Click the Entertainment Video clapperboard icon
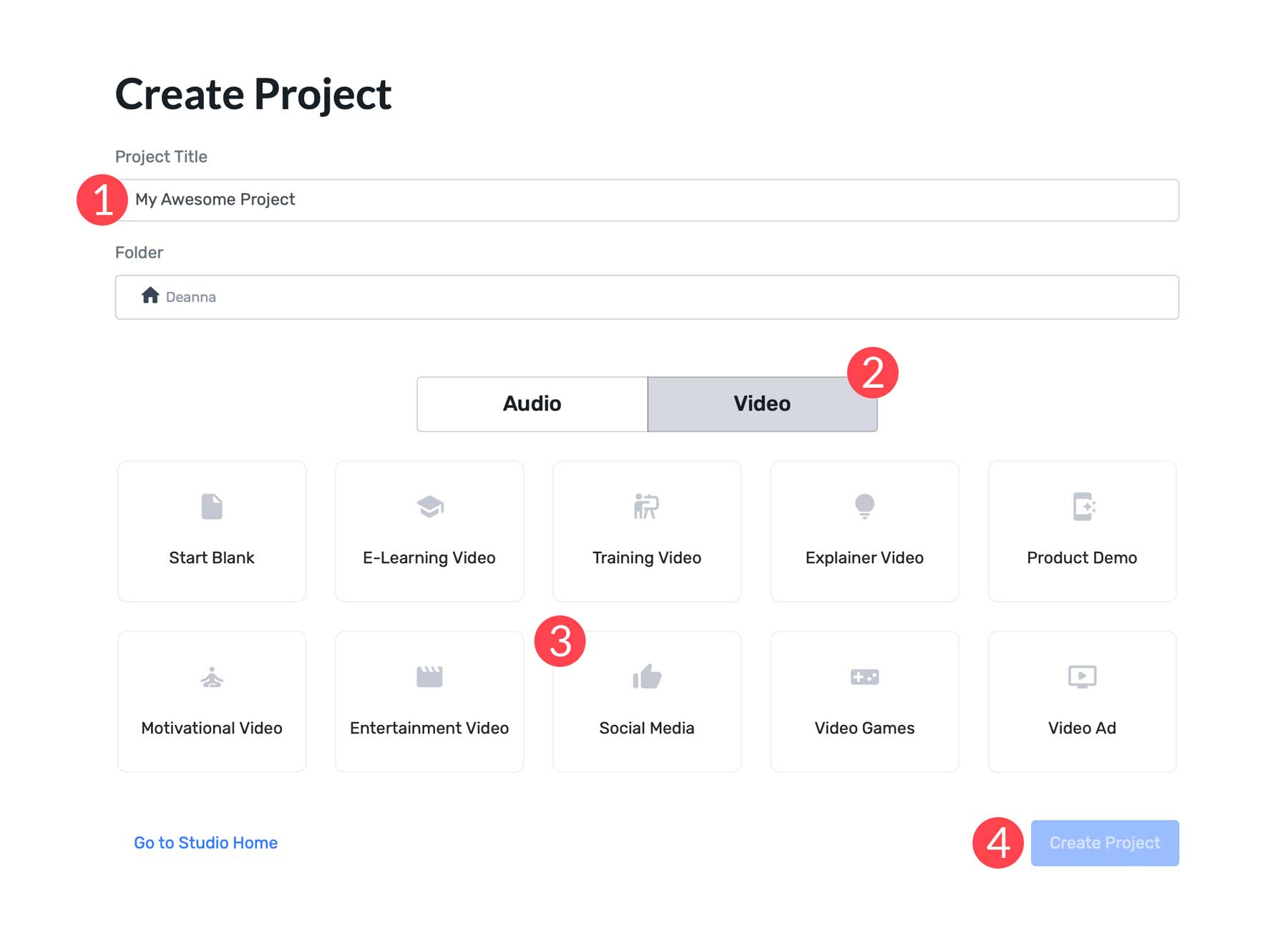This screenshot has height=944, width=1288. point(429,676)
